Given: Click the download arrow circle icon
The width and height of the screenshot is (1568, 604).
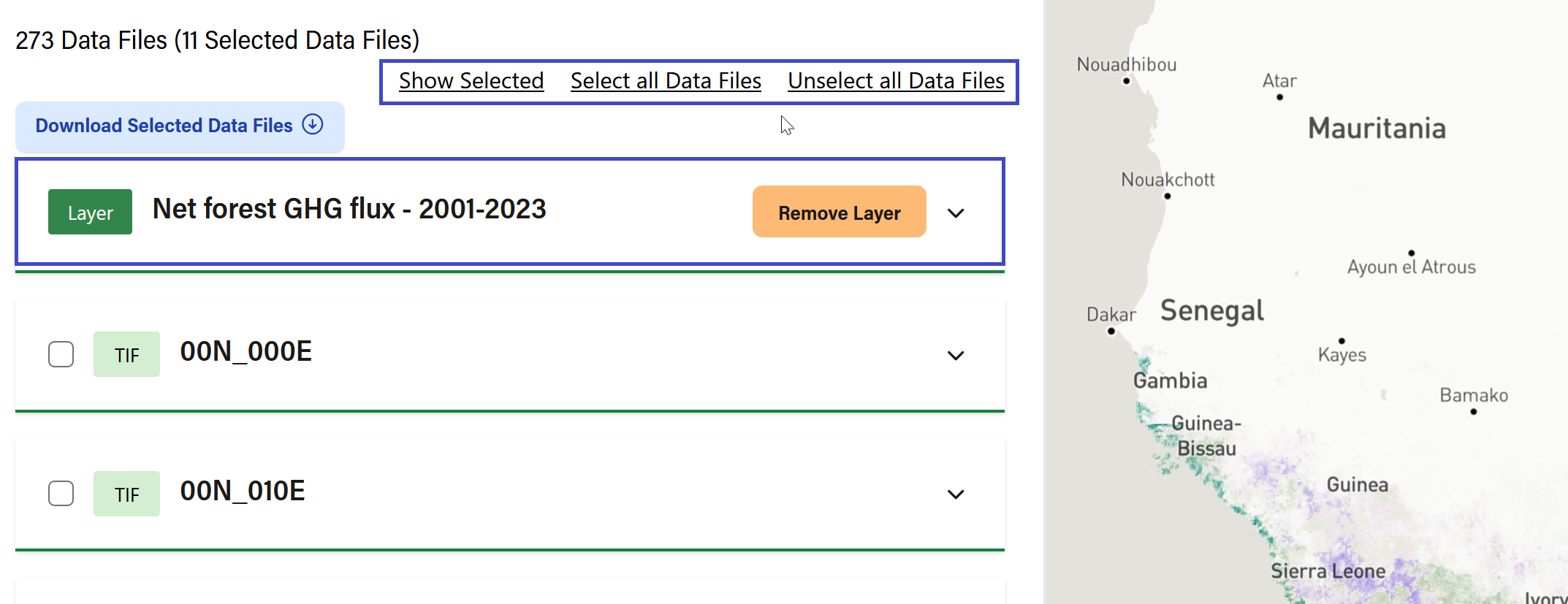Looking at the screenshot, I should [313, 125].
